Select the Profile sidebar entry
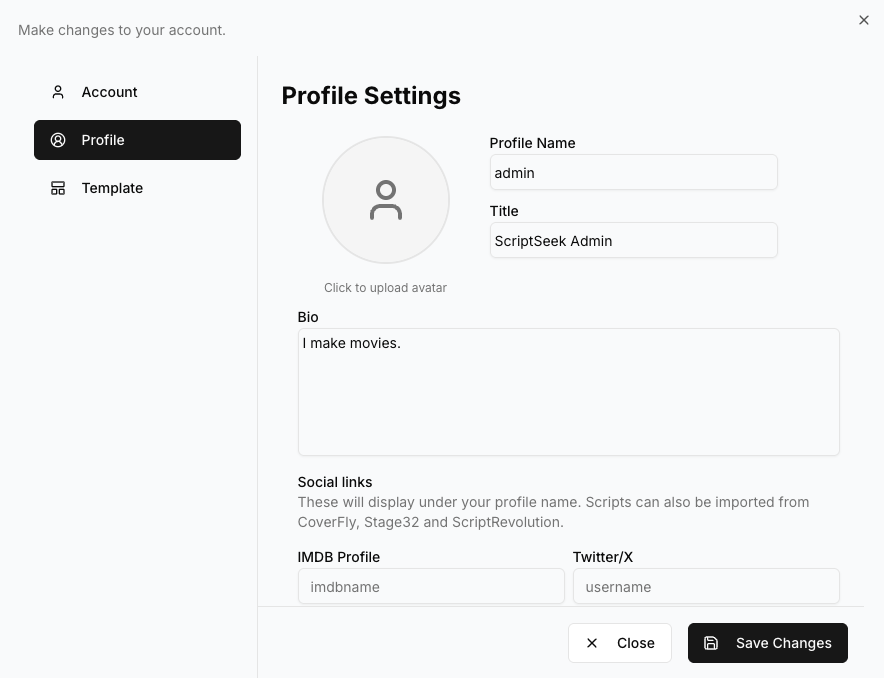The width and height of the screenshot is (884, 678). tap(104, 140)
